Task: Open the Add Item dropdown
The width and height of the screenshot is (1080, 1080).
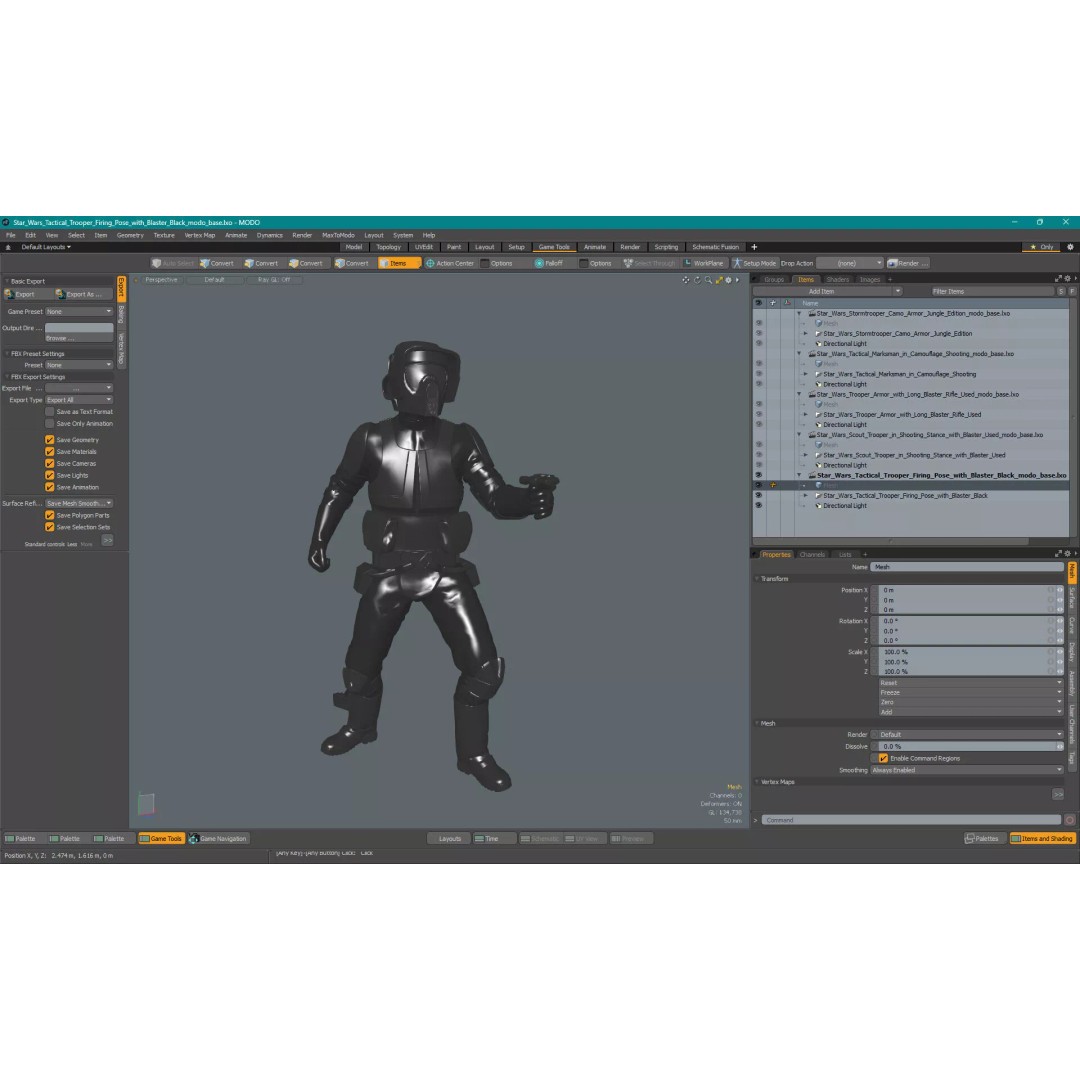Action: click(x=828, y=291)
